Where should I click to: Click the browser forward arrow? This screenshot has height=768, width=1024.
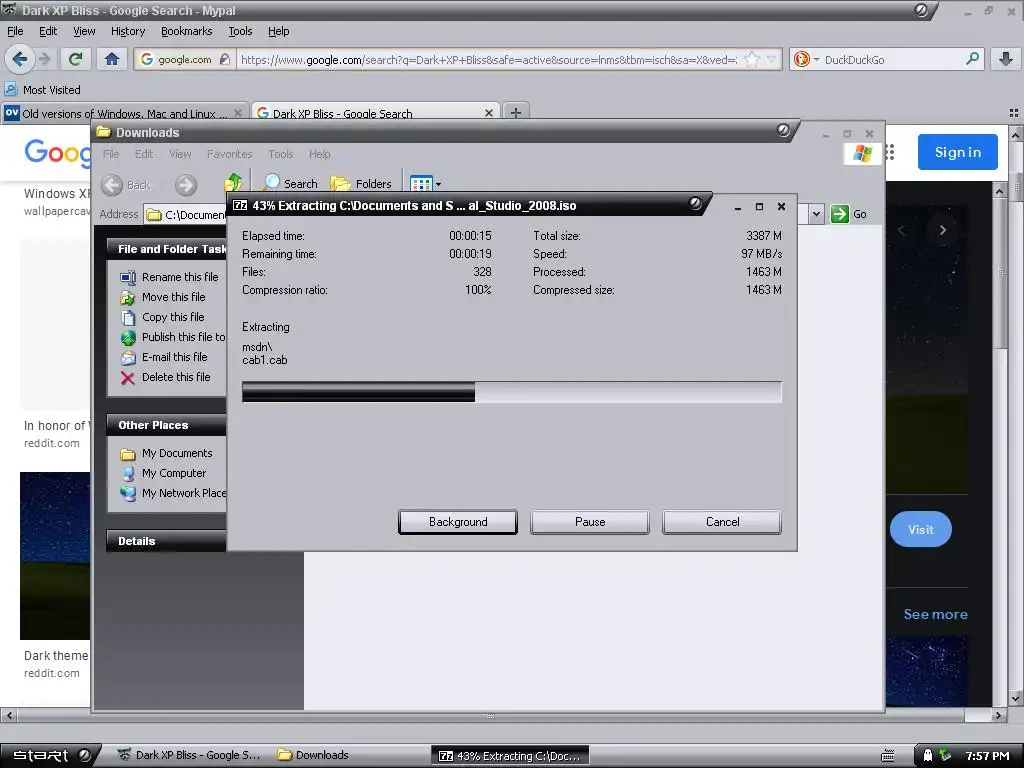click(x=44, y=59)
